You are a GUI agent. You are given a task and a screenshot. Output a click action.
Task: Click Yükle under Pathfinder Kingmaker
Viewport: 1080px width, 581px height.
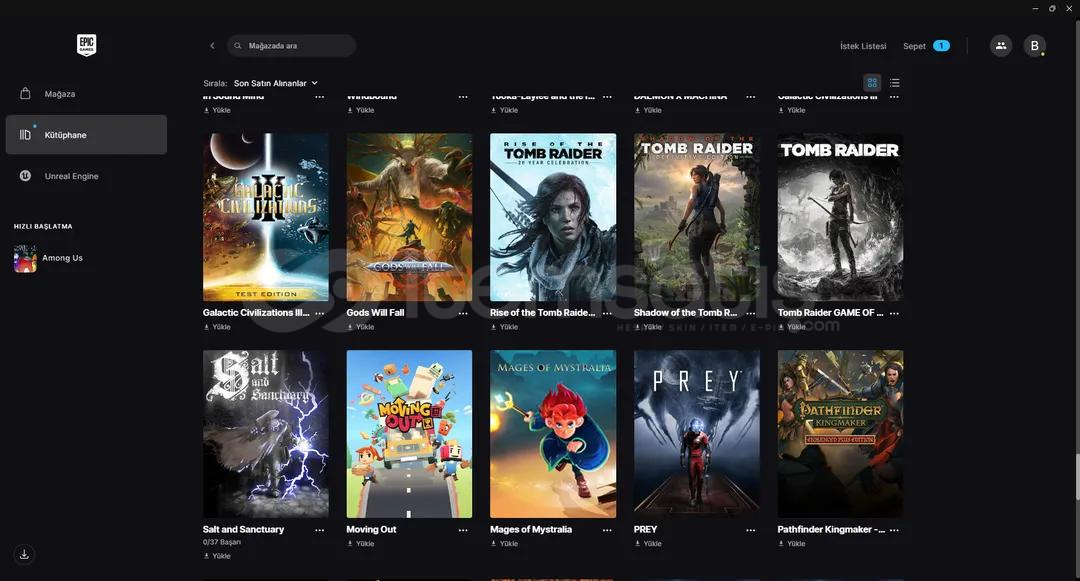click(791, 543)
